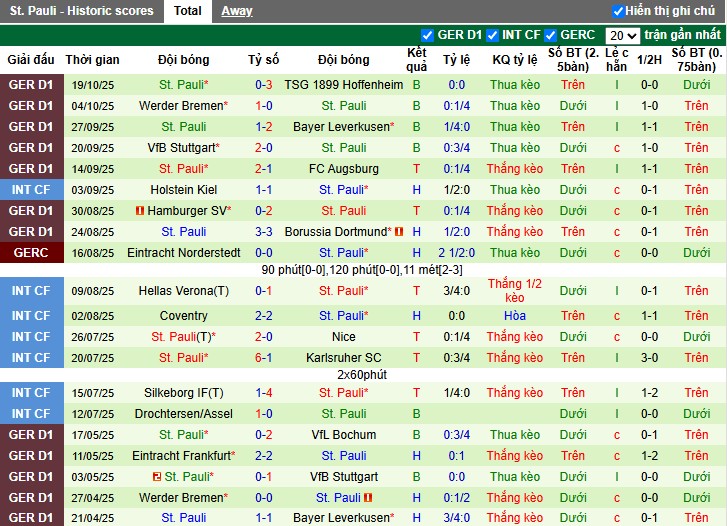
Task: Uncheck the INT CF filter checkbox
Action: click(x=491, y=35)
